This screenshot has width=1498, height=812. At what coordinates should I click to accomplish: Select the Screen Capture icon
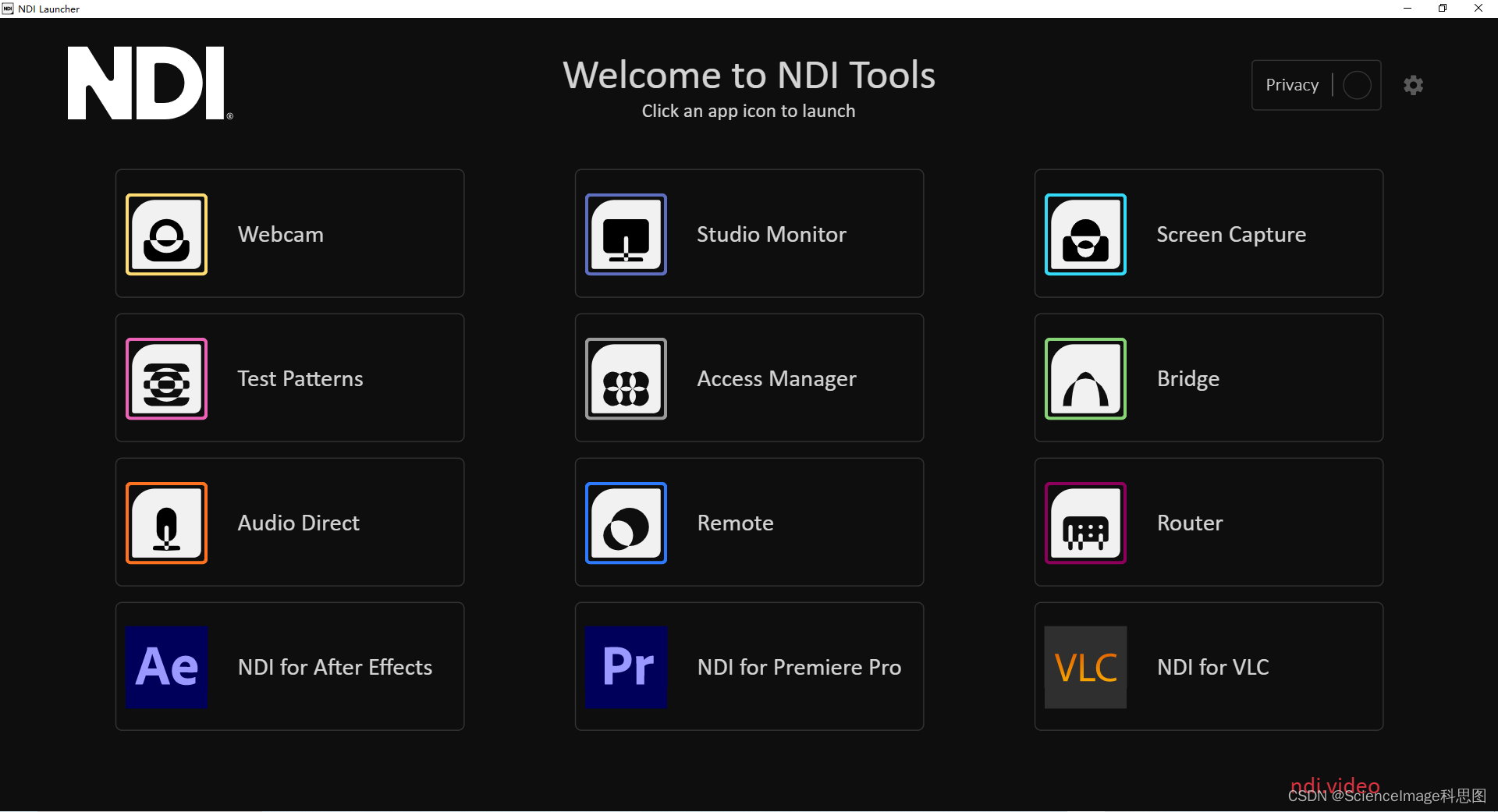coord(1084,234)
